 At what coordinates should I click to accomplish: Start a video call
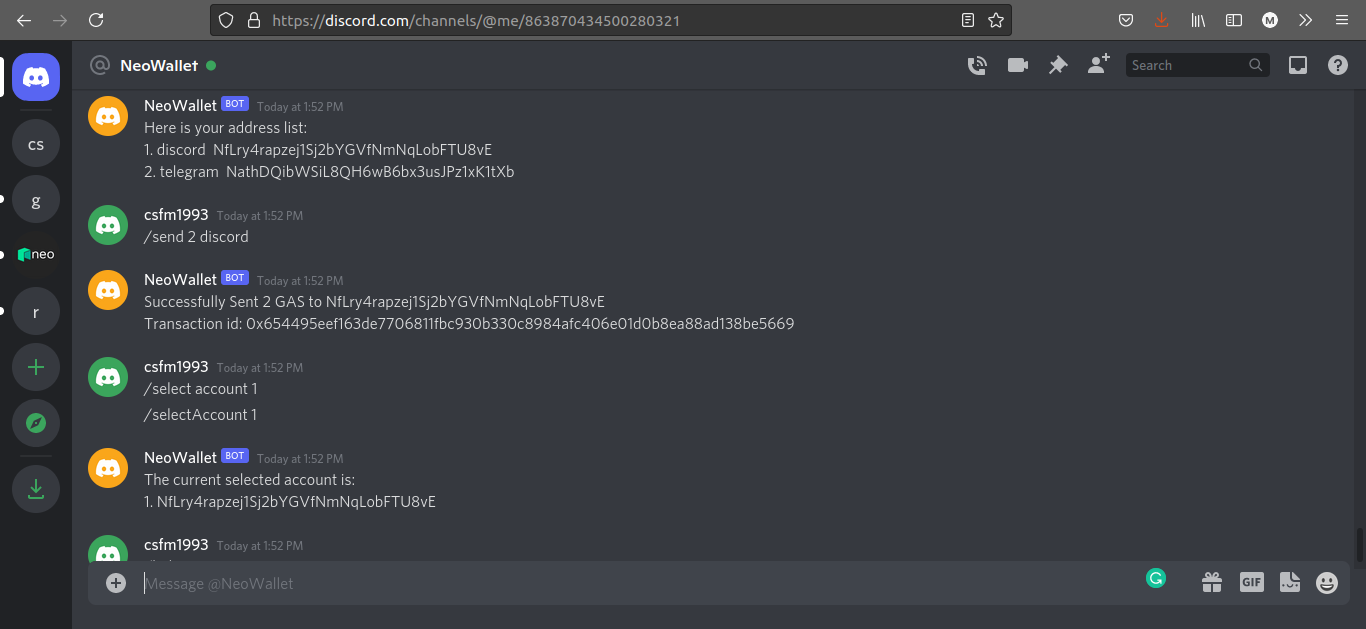(1018, 65)
